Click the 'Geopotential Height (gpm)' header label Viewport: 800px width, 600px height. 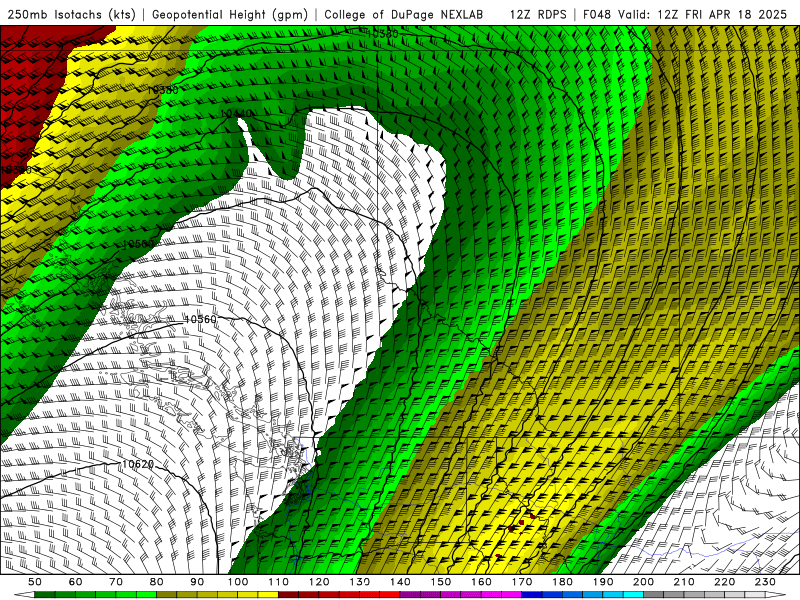[230, 14]
